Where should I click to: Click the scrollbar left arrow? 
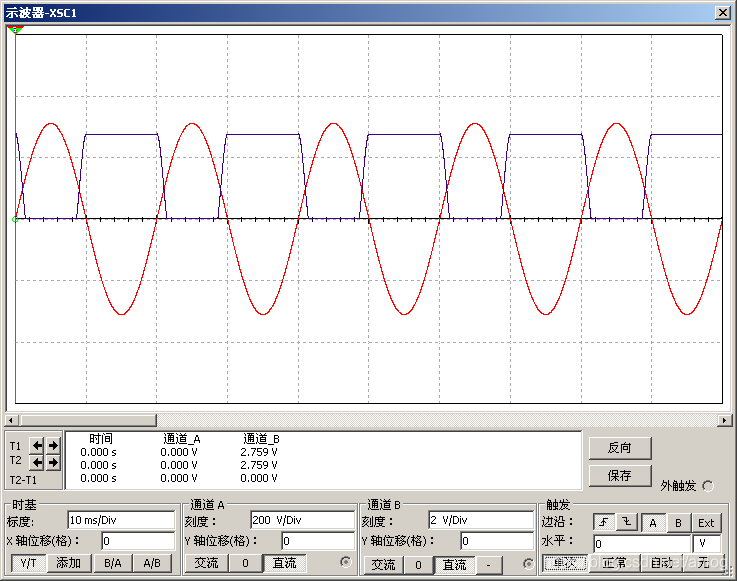11,420
